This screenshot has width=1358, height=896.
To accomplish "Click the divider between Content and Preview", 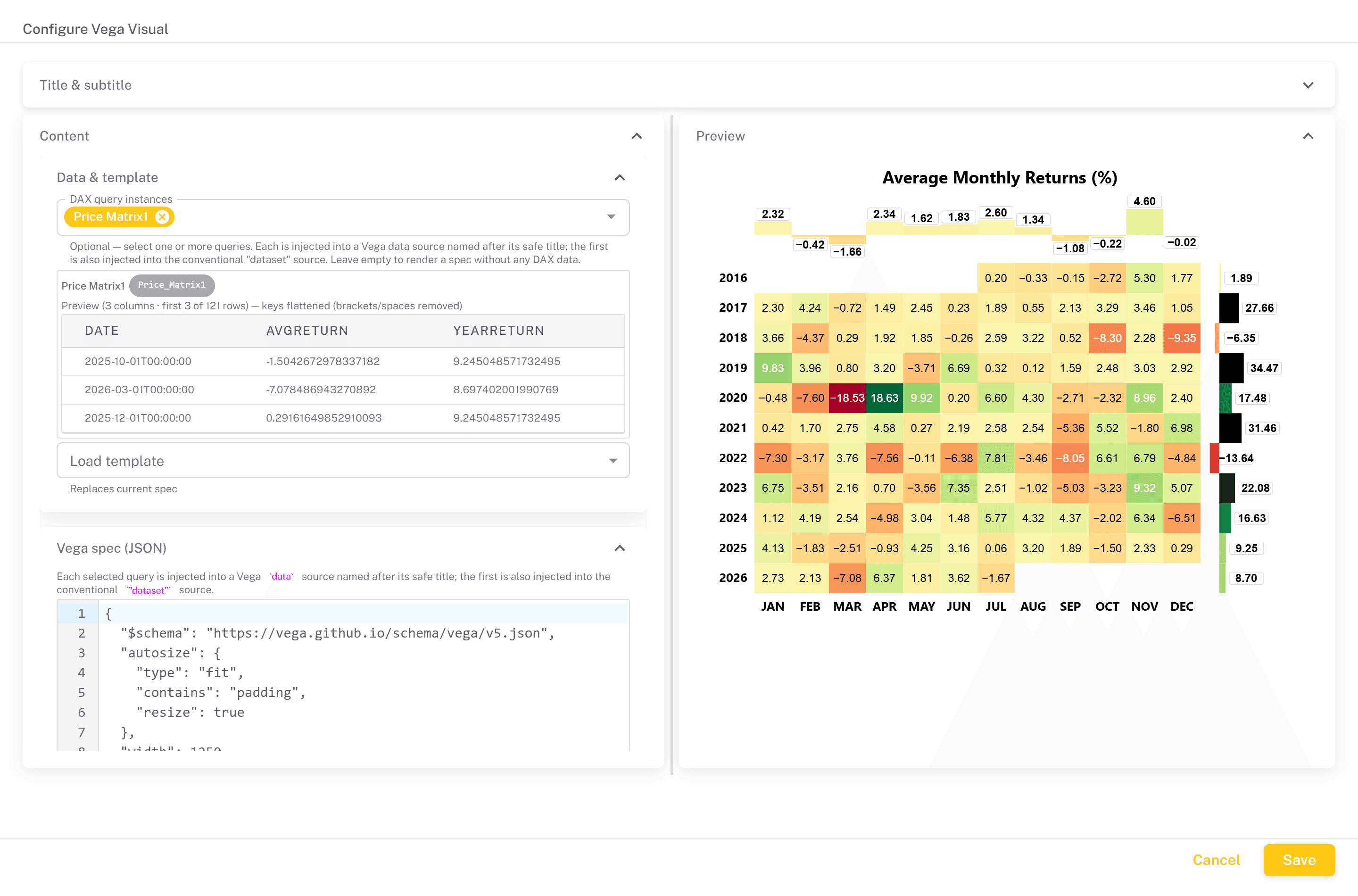I will pyautogui.click(x=672, y=445).
